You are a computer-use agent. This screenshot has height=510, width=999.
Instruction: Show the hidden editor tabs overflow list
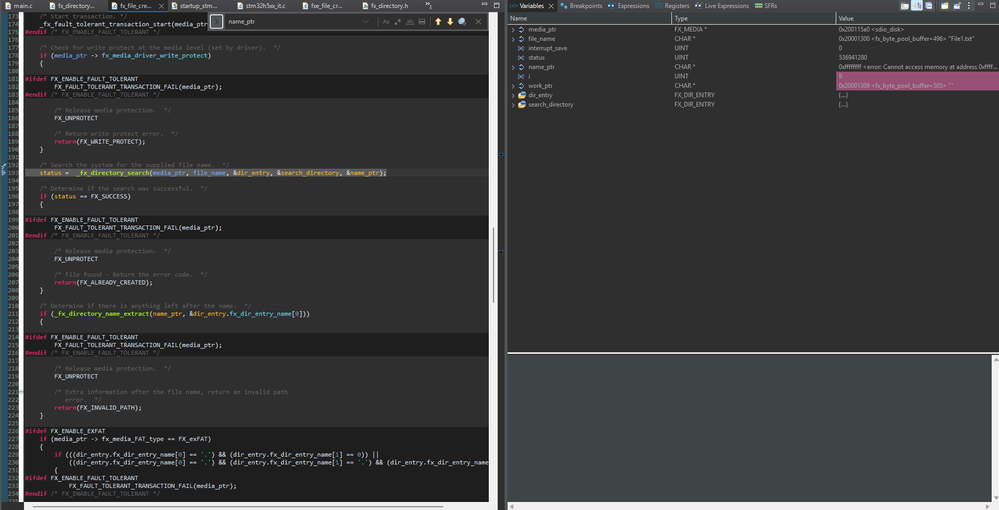(428, 5)
